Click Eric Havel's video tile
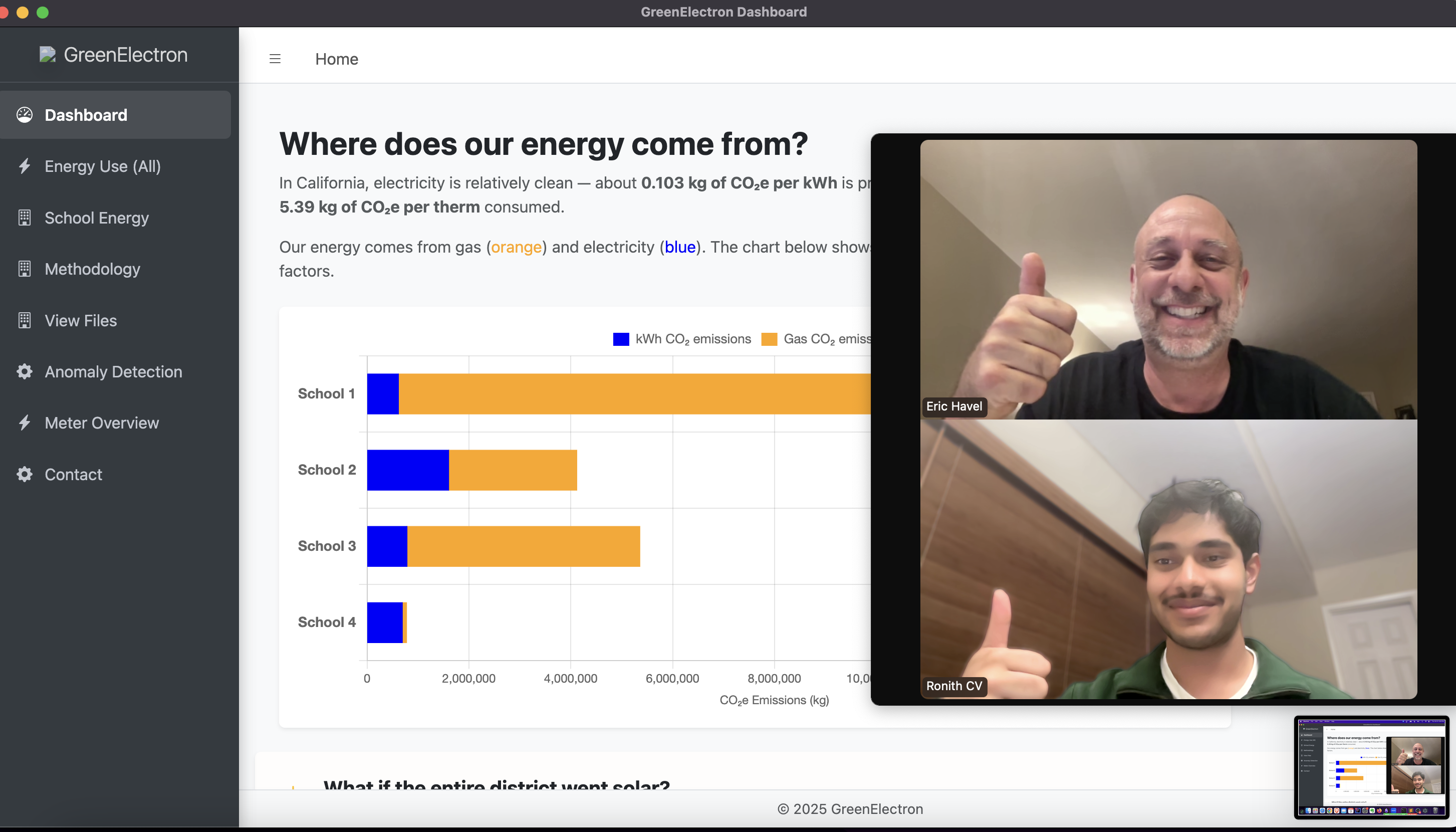This screenshot has height=832, width=1456. [1169, 280]
